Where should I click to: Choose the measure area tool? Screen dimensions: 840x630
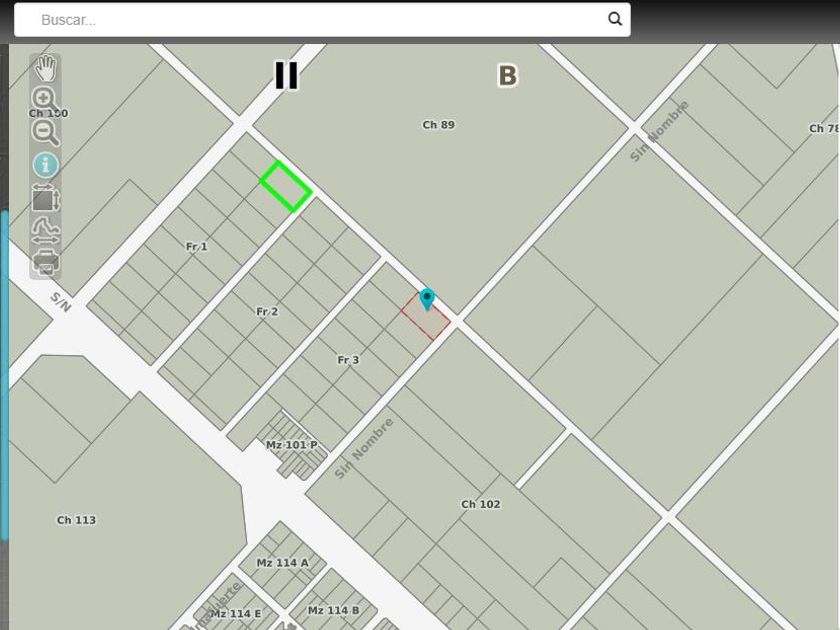click(x=46, y=198)
